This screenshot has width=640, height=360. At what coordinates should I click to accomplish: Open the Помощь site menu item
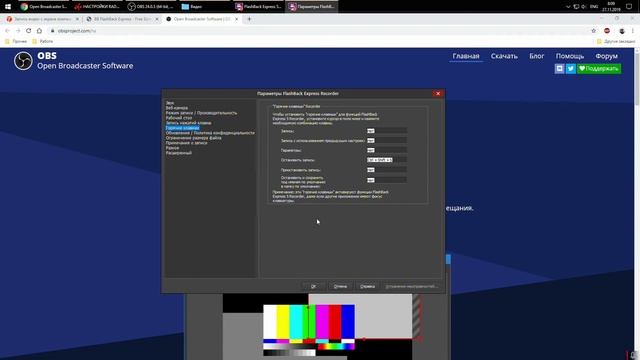point(570,56)
